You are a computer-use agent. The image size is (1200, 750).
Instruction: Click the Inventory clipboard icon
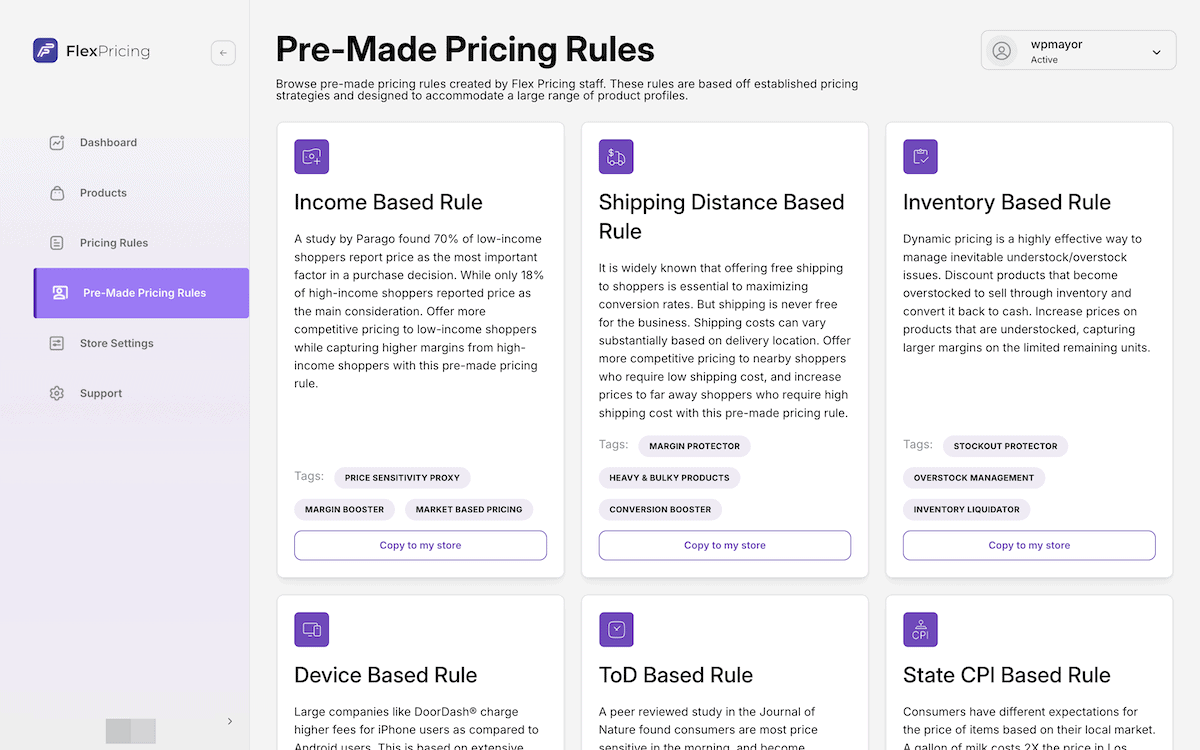[x=920, y=157]
